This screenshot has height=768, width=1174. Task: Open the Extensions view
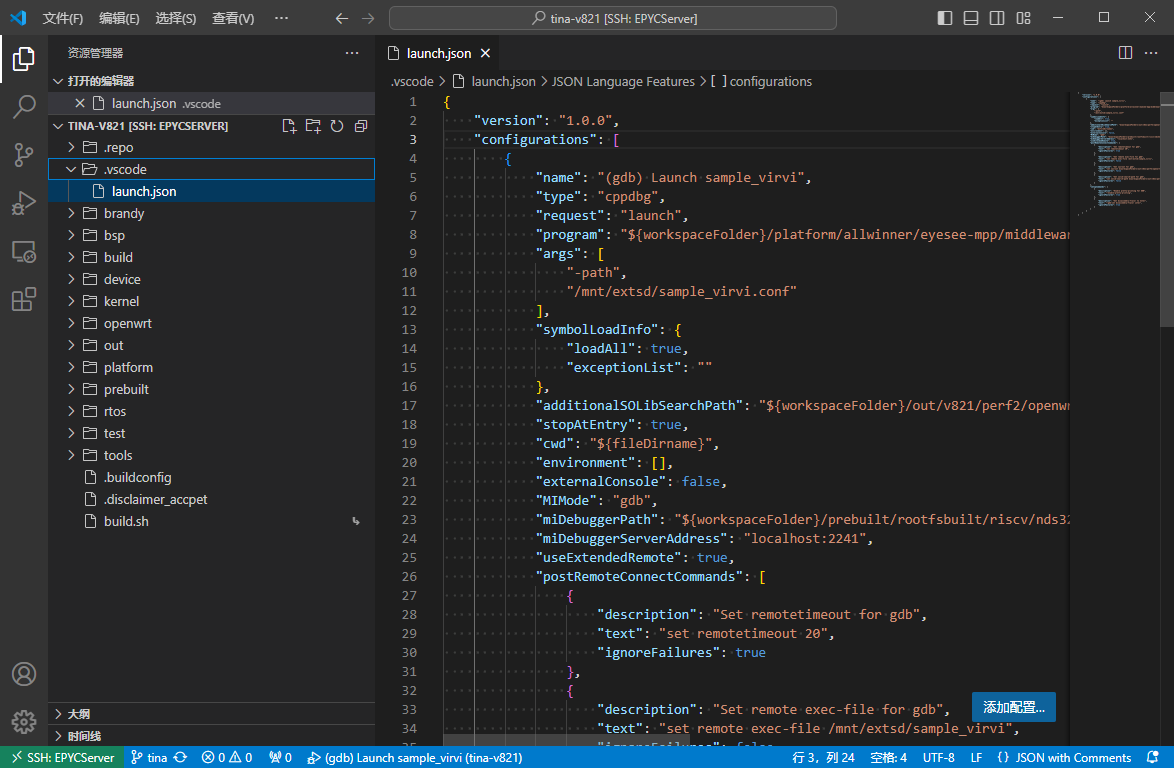pyautogui.click(x=24, y=299)
